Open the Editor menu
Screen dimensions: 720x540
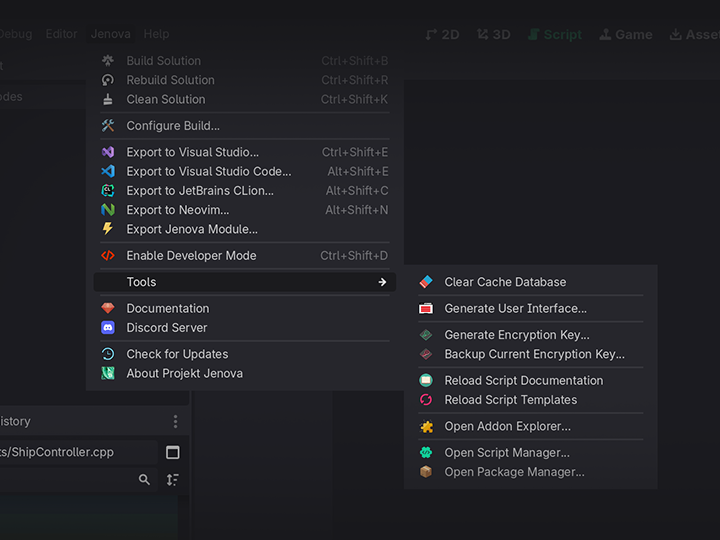(62, 34)
